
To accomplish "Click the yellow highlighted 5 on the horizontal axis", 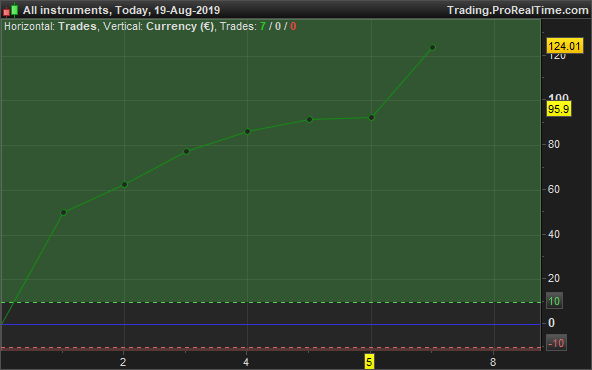I will [369, 362].
